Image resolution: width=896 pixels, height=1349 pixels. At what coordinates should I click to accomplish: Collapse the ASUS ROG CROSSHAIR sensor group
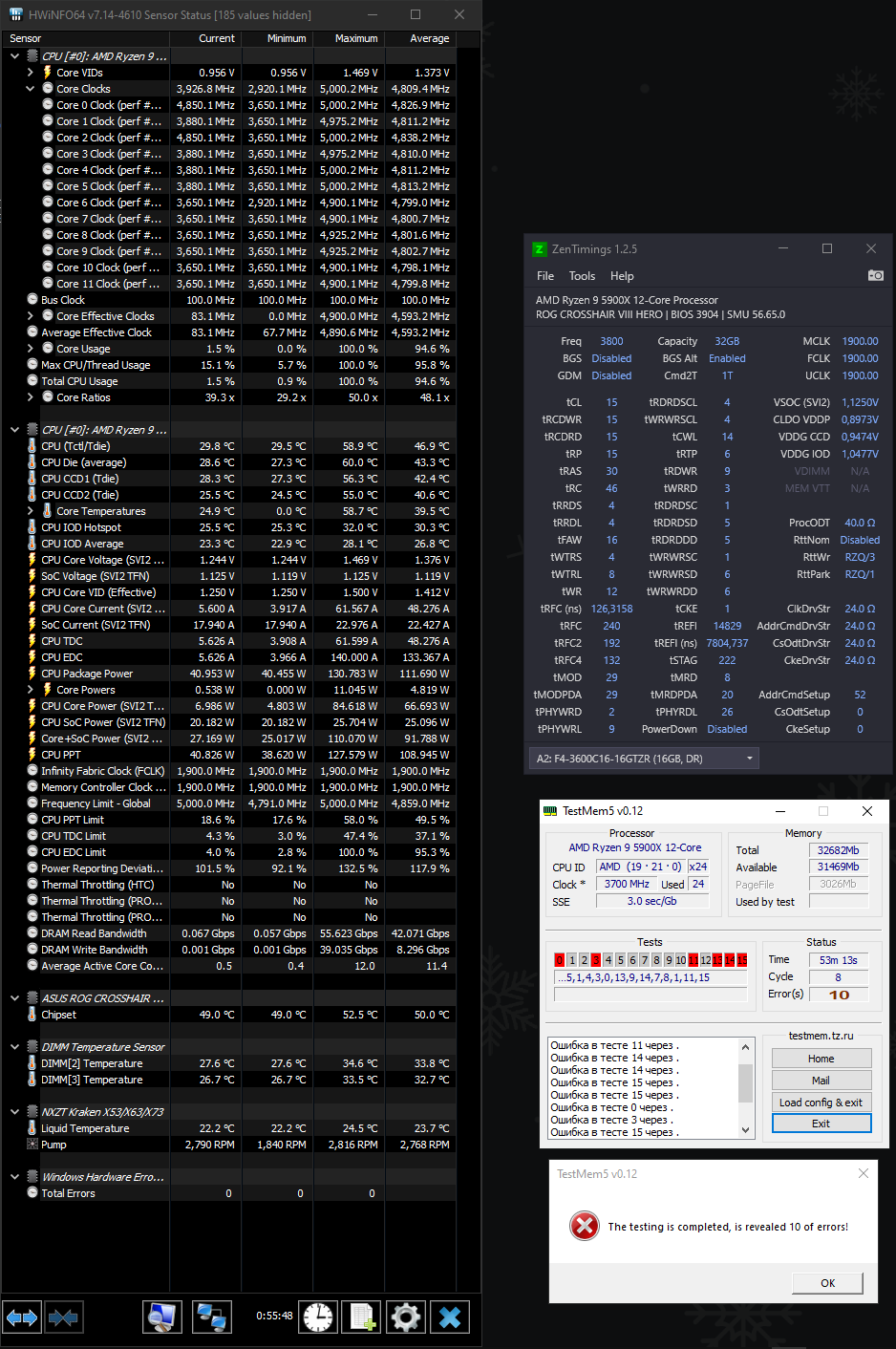click(x=14, y=998)
